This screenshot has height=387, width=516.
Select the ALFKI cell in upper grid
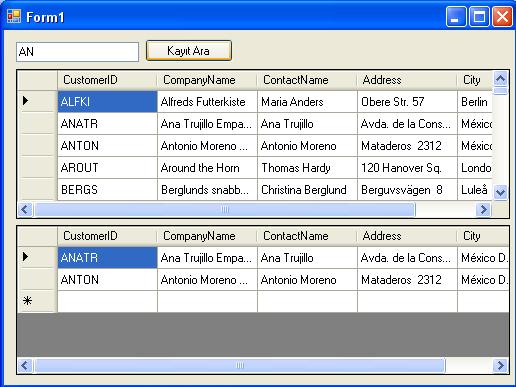point(107,101)
